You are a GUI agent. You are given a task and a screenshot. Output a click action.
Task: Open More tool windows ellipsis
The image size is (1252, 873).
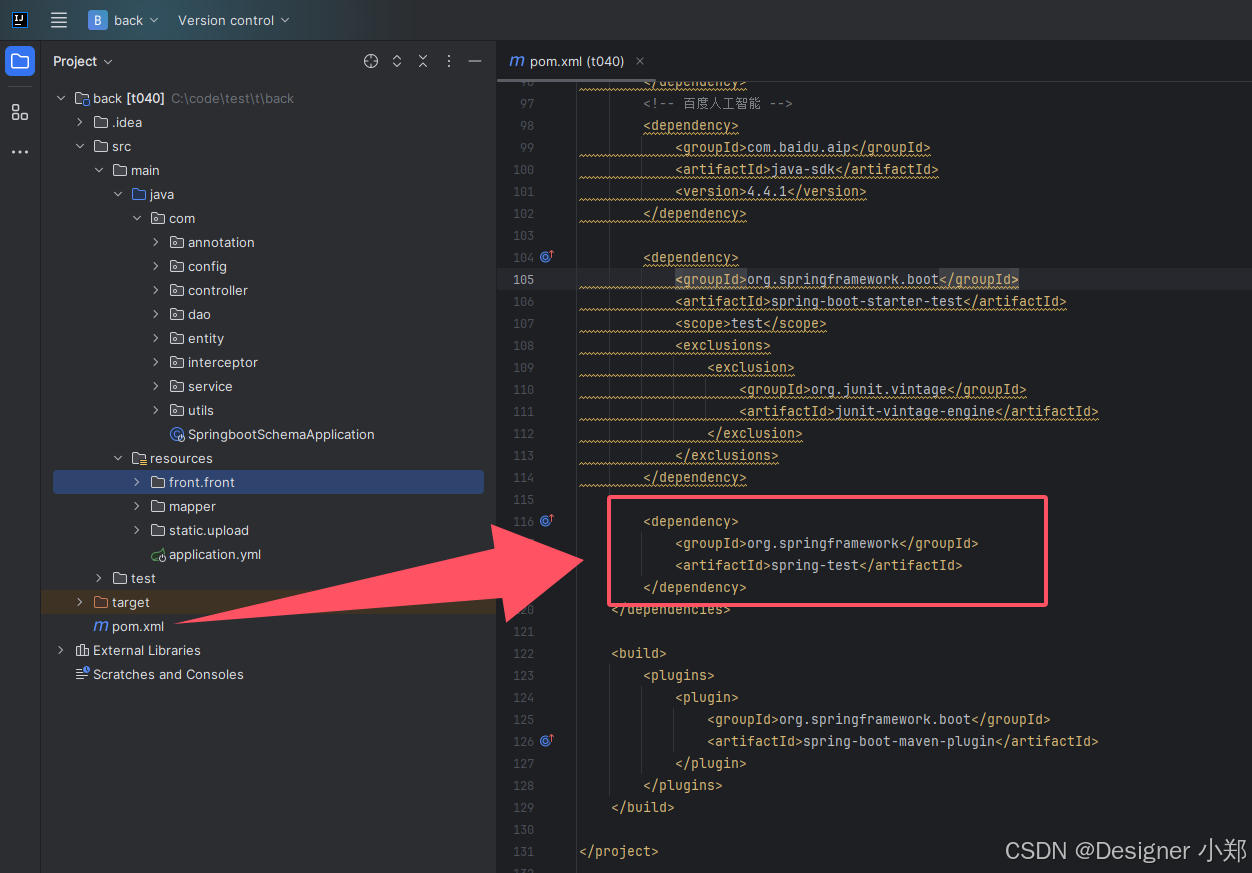(x=20, y=152)
